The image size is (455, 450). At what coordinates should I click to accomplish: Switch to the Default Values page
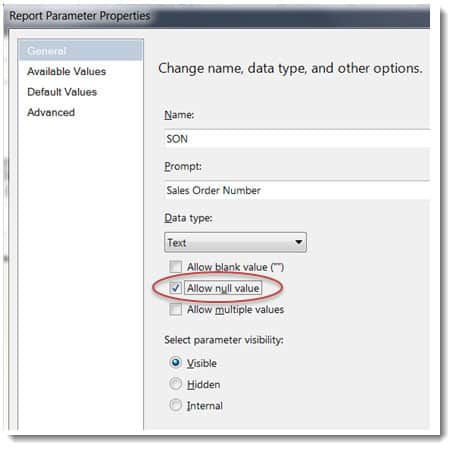tap(62, 92)
